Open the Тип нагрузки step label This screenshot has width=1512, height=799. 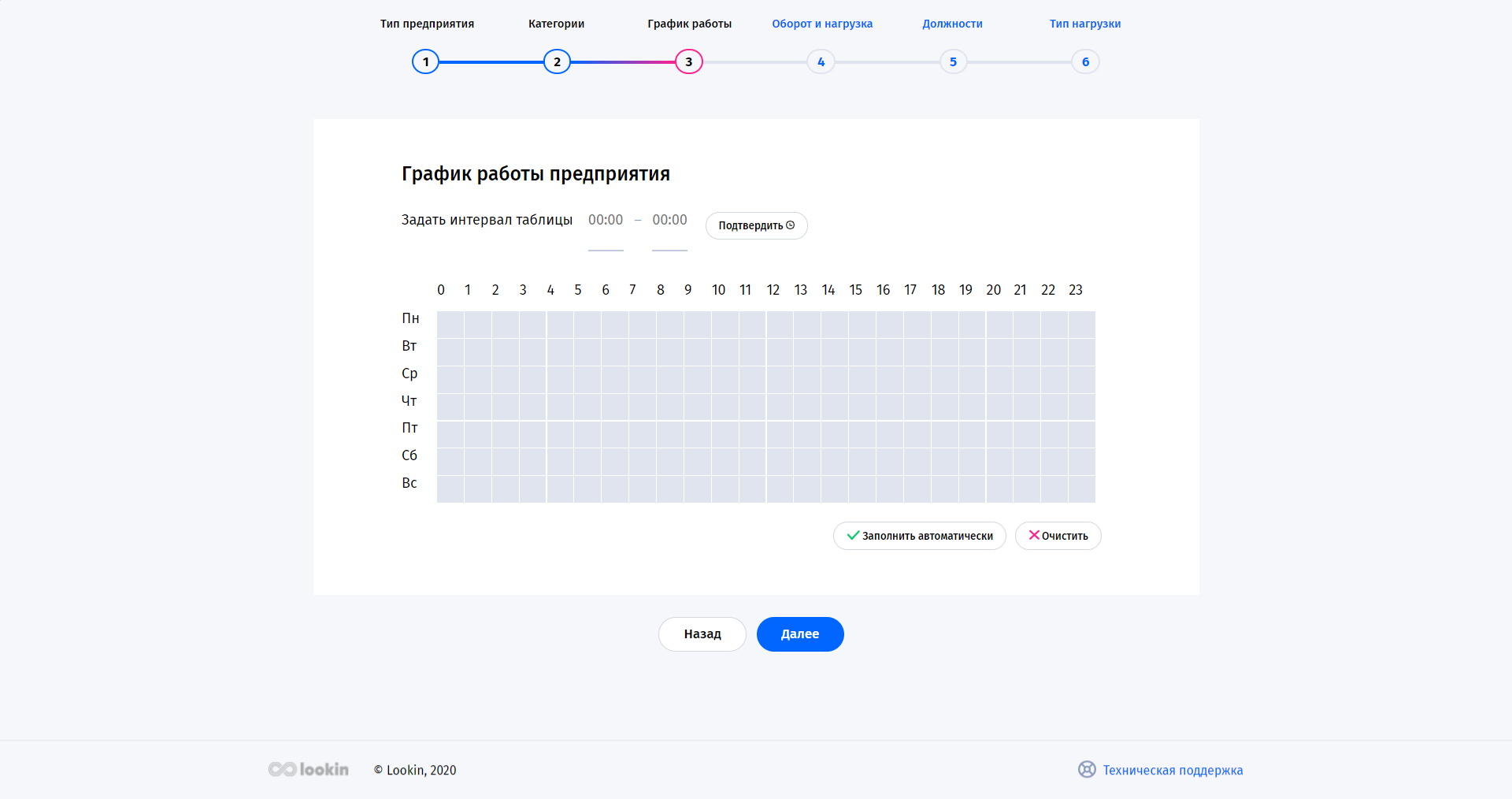coord(1084,24)
